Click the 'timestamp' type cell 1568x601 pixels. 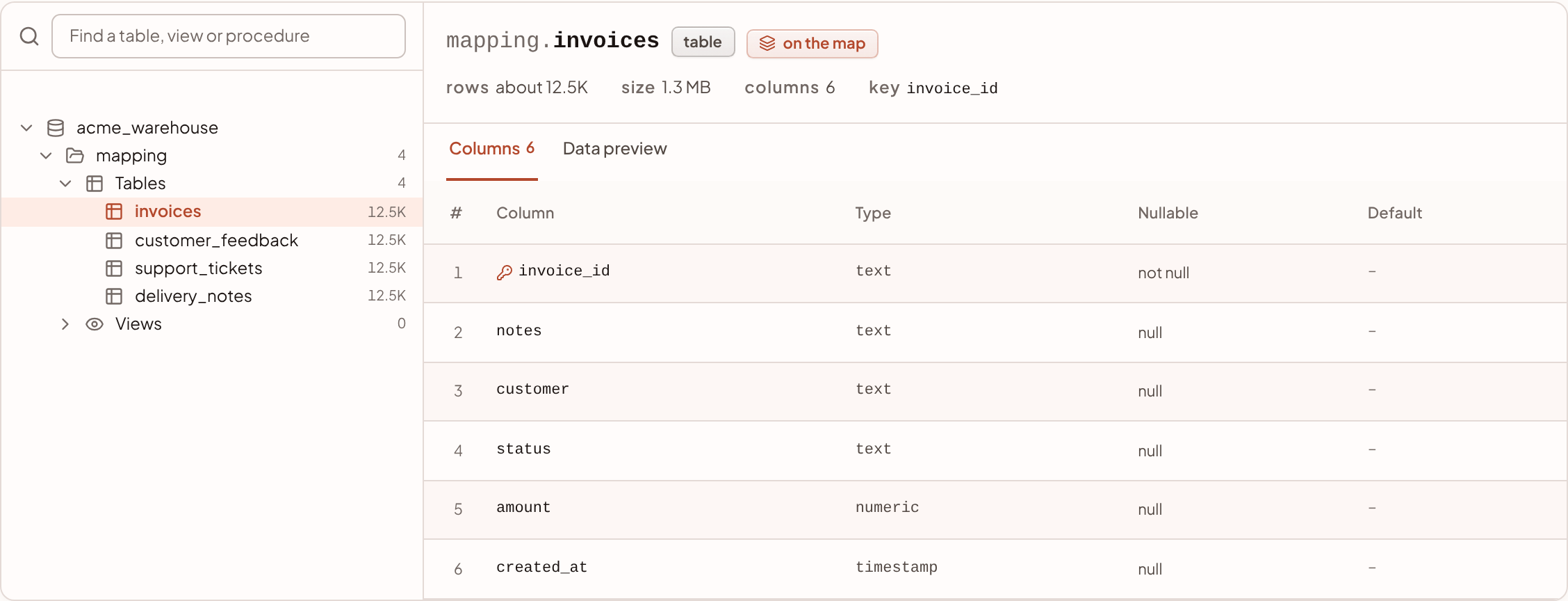[897, 568]
